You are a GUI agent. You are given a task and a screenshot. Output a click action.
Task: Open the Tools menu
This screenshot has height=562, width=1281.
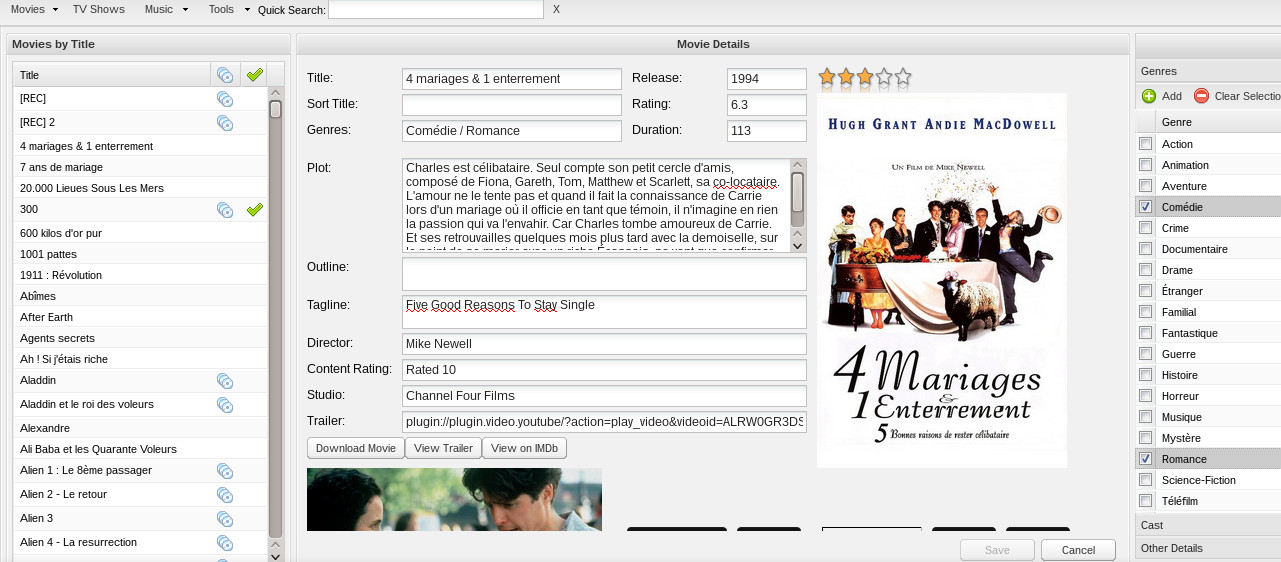coord(228,9)
